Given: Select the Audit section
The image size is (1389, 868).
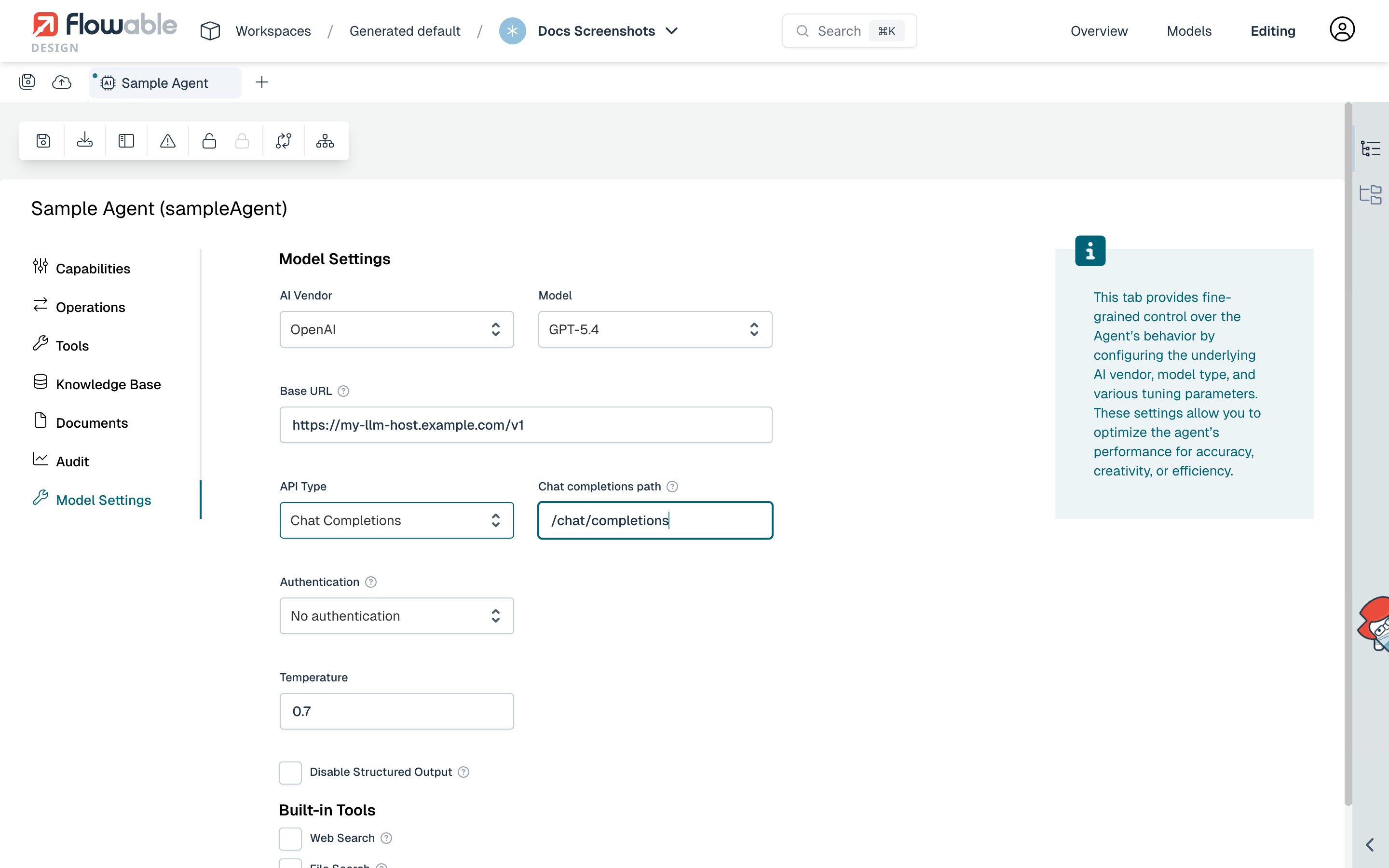Looking at the screenshot, I should tap(61, 461).
